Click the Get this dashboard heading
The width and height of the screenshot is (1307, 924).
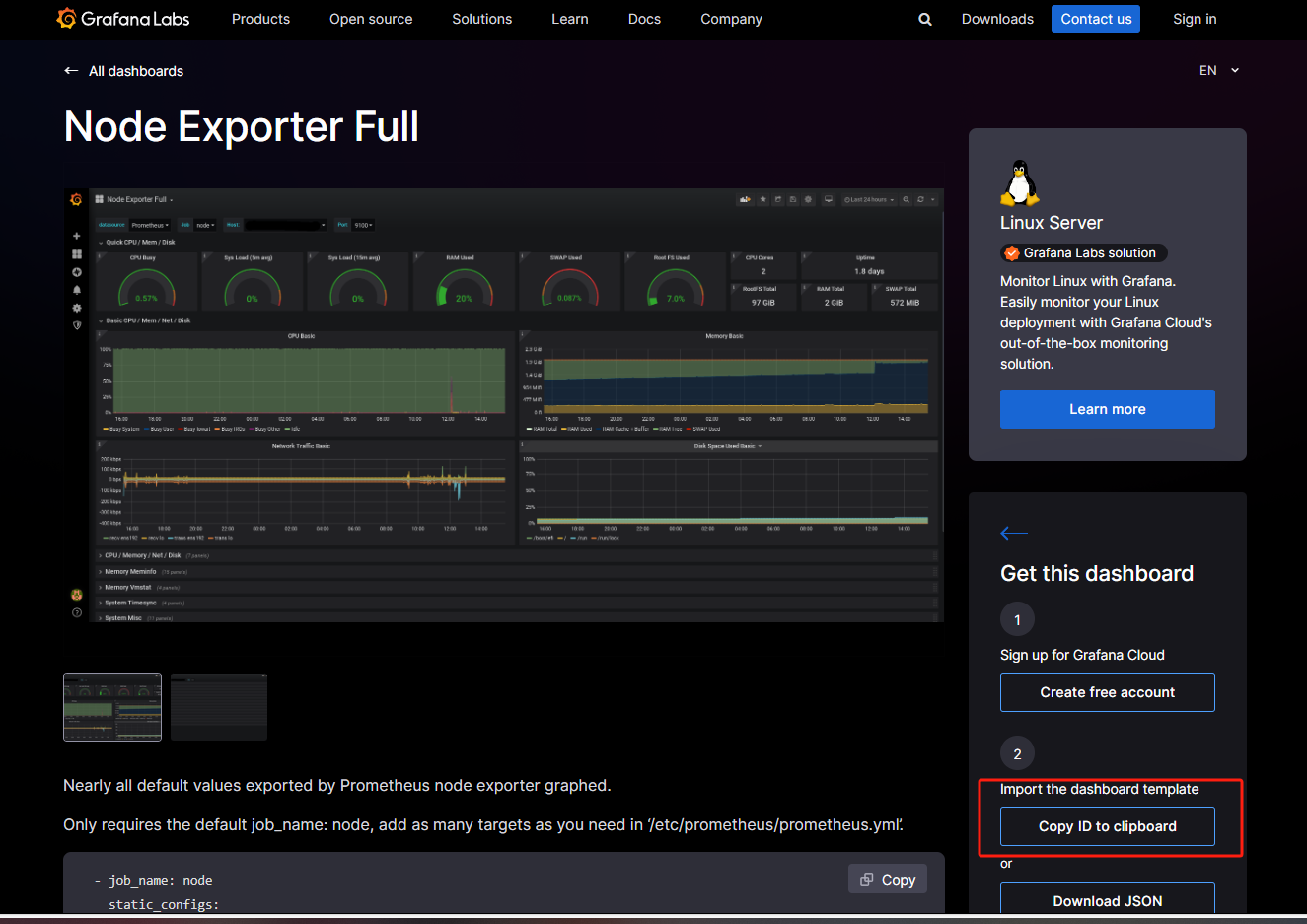1097,573
